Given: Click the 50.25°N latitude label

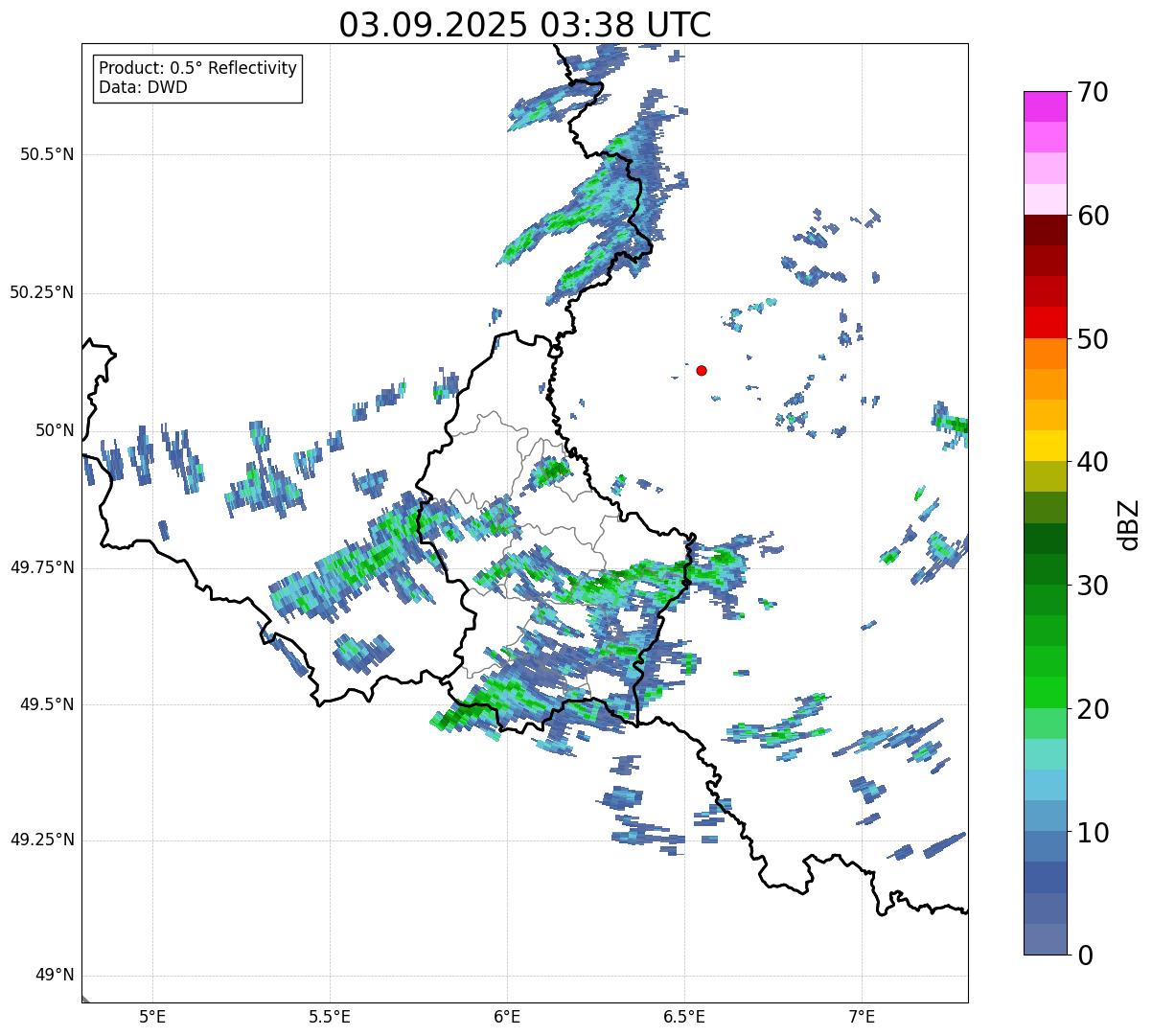Looking at the screenshot, I should click(x=41, y=292).
